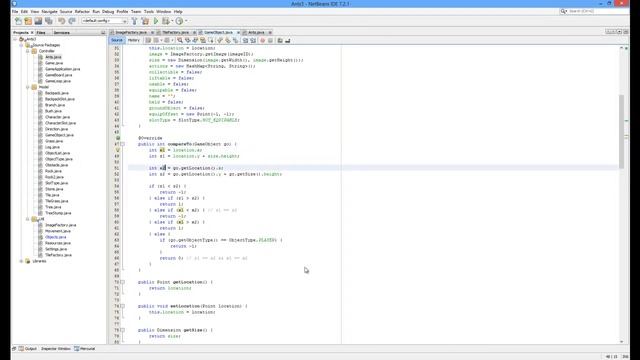Open the Tools menu

pyautogui.click(x=149, y=12)
